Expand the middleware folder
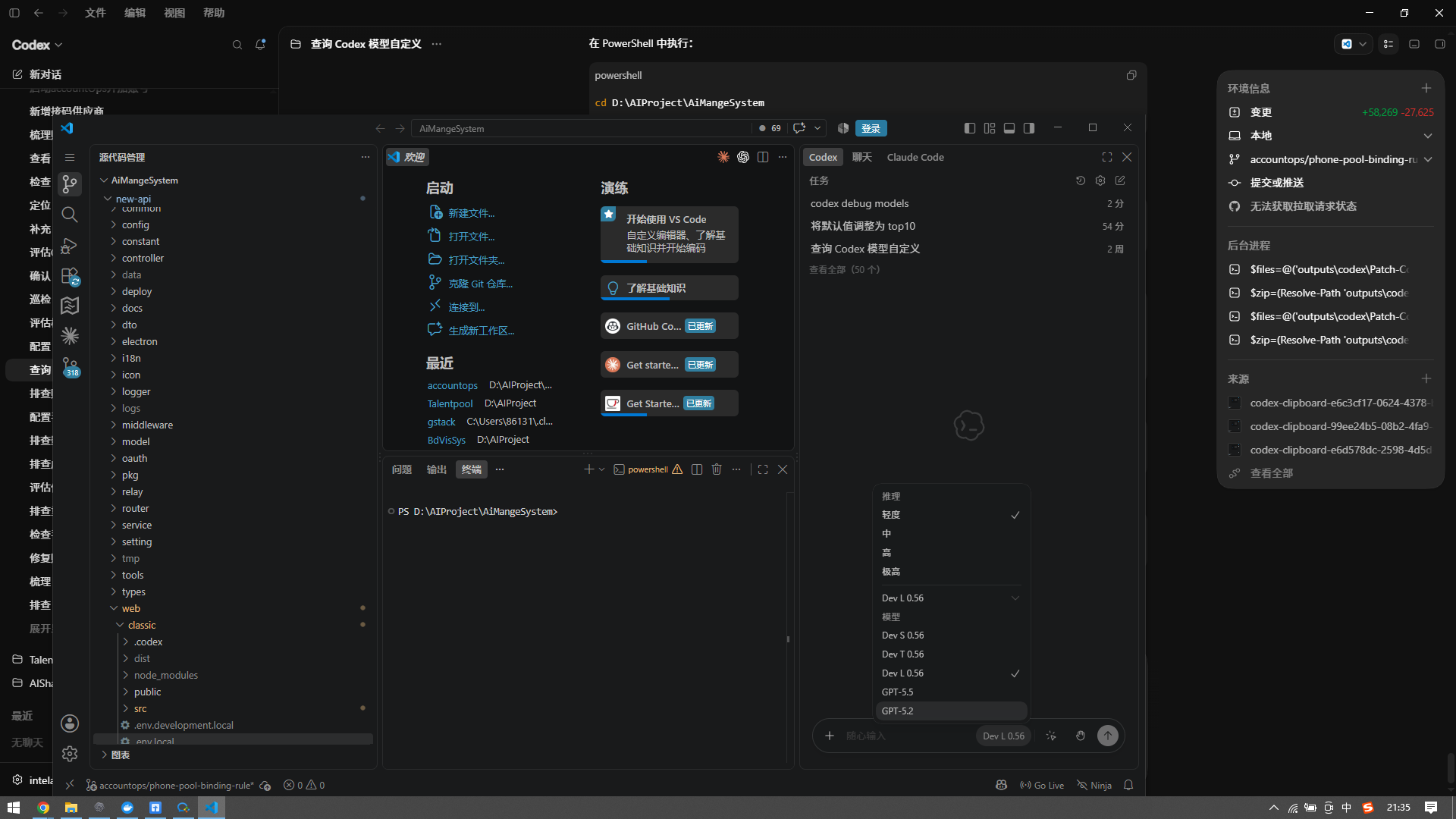 click(114, 425)
